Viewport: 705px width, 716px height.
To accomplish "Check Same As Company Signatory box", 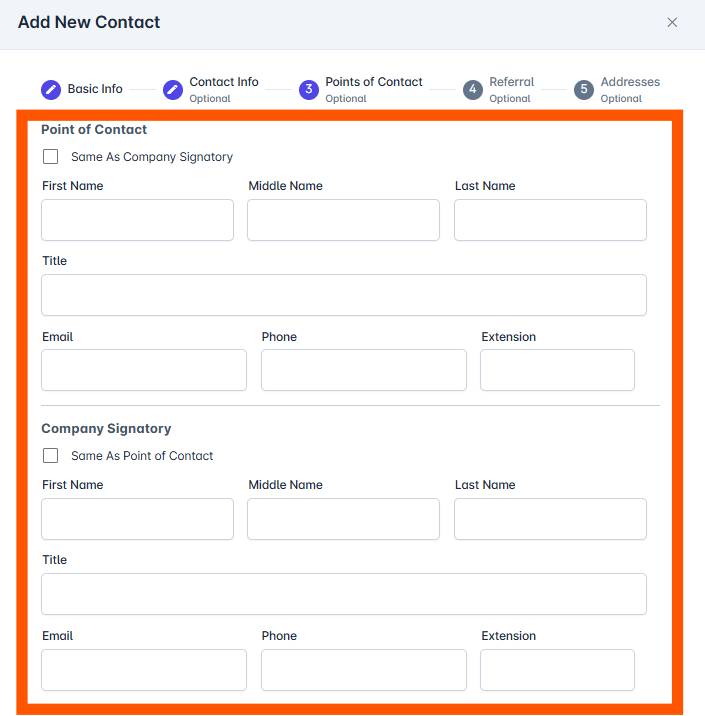I will 50,156.
